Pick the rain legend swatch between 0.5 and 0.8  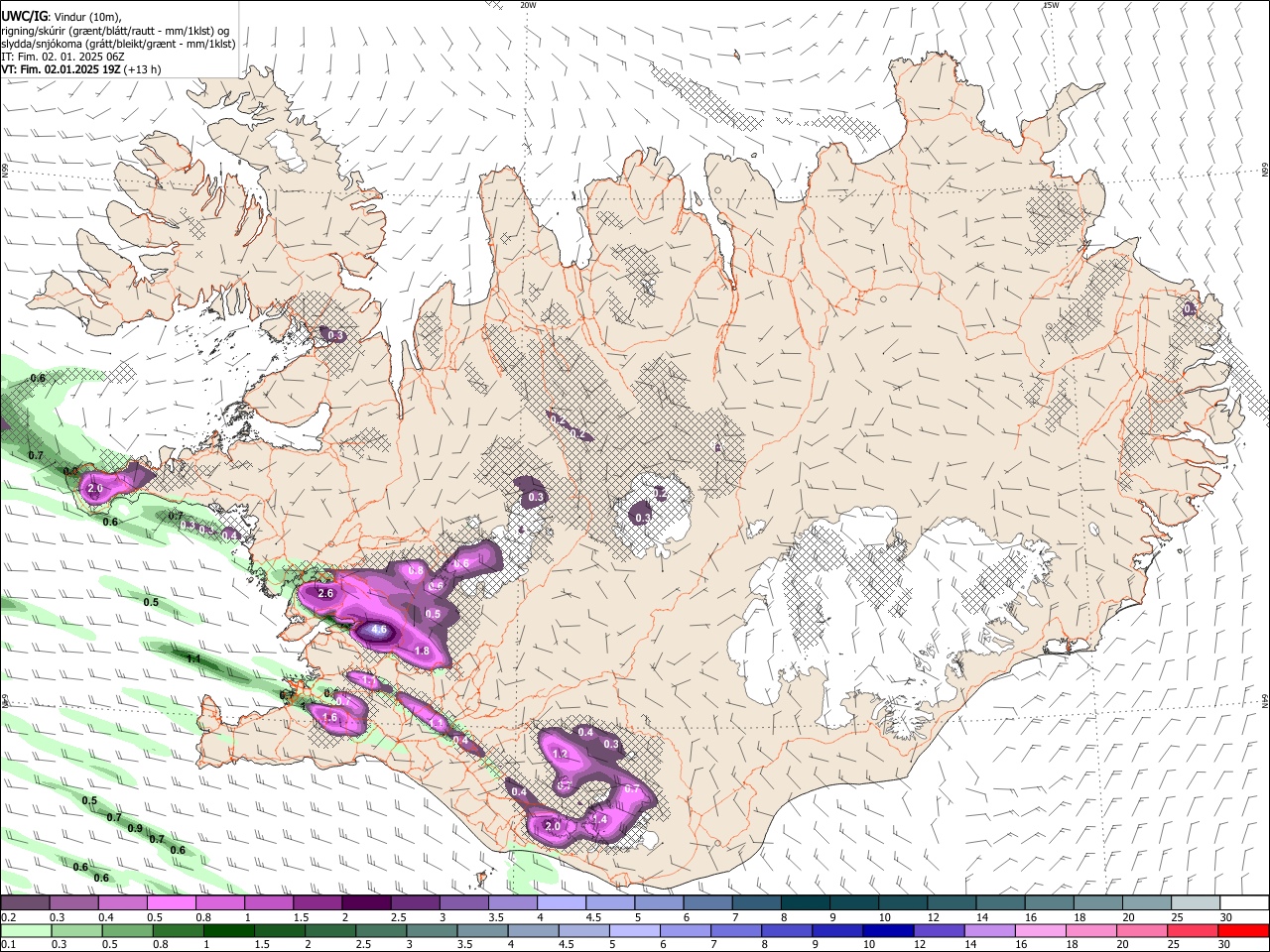127,931
